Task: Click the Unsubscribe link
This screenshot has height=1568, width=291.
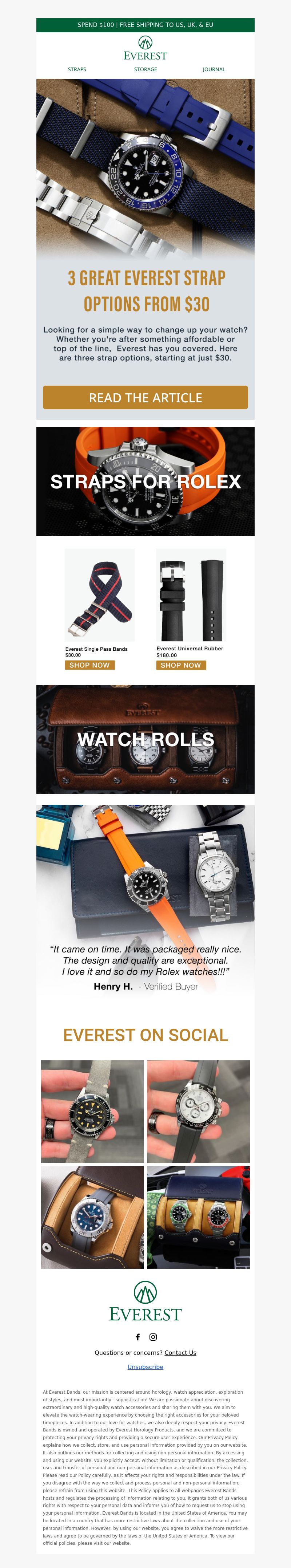Action: point(145,1366)
